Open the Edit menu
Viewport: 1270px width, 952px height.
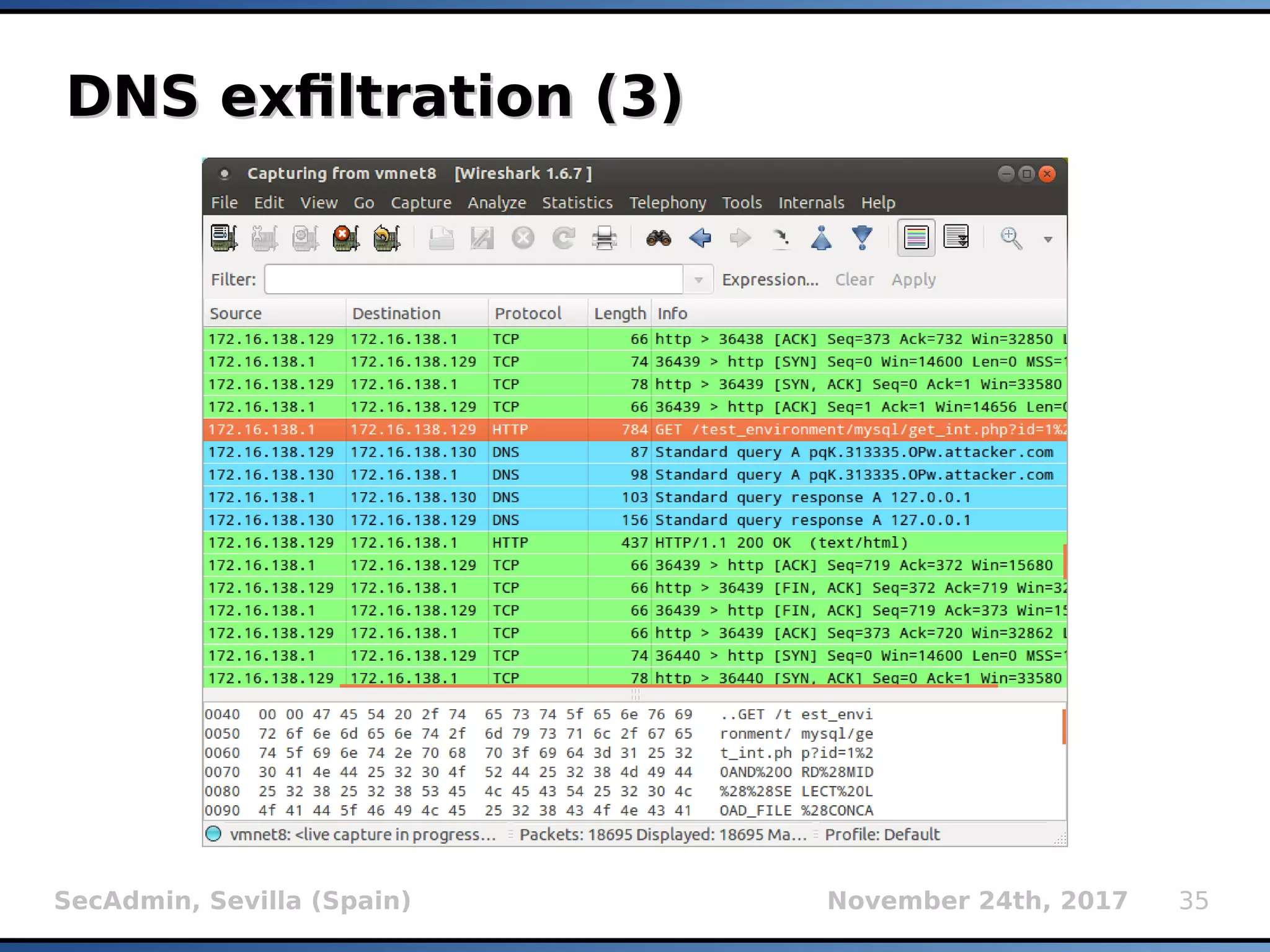pyautogui.click(x=269, y=203)
